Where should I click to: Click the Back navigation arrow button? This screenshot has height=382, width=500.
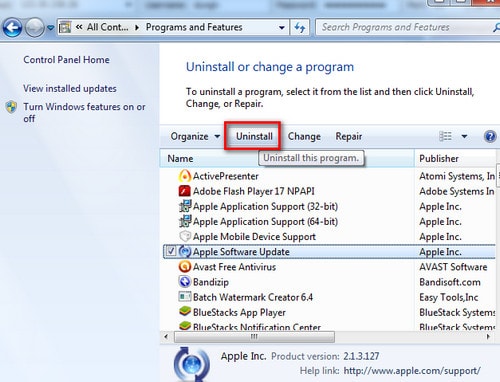coord(13,27)
